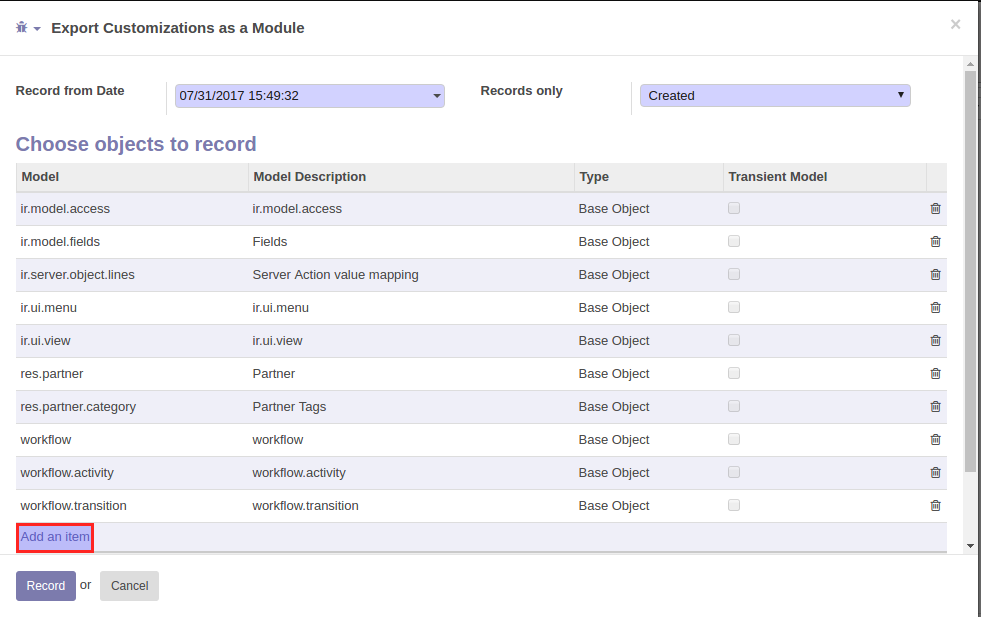
Task: Click Base Object in the workflow.activity row
Action: [614, 472]
